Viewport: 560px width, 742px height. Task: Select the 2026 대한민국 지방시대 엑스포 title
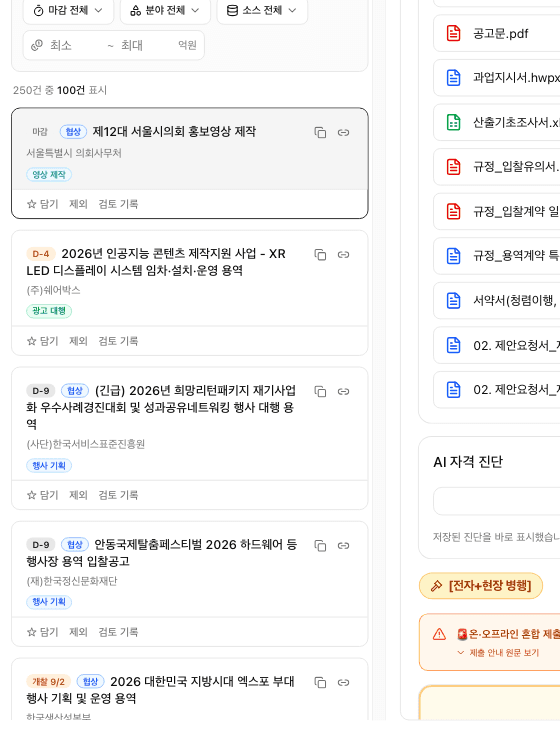click(161, 689)
